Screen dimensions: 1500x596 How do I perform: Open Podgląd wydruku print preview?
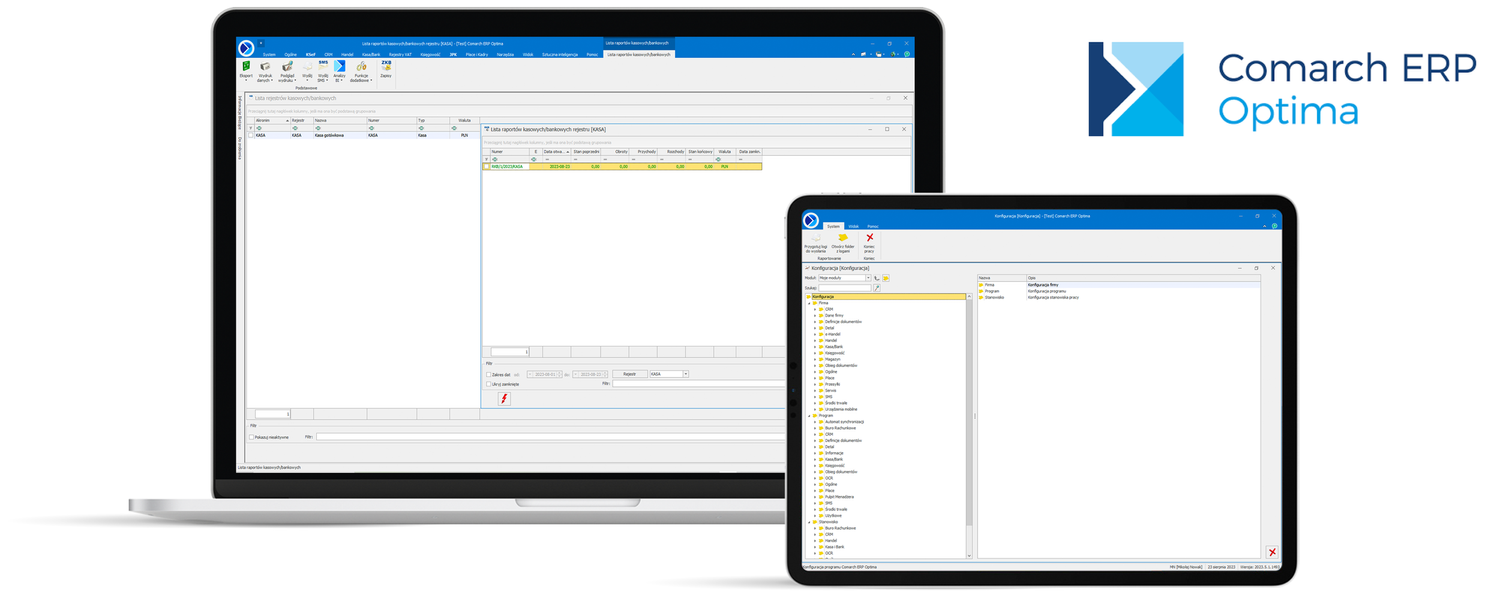tap(287, 67)
